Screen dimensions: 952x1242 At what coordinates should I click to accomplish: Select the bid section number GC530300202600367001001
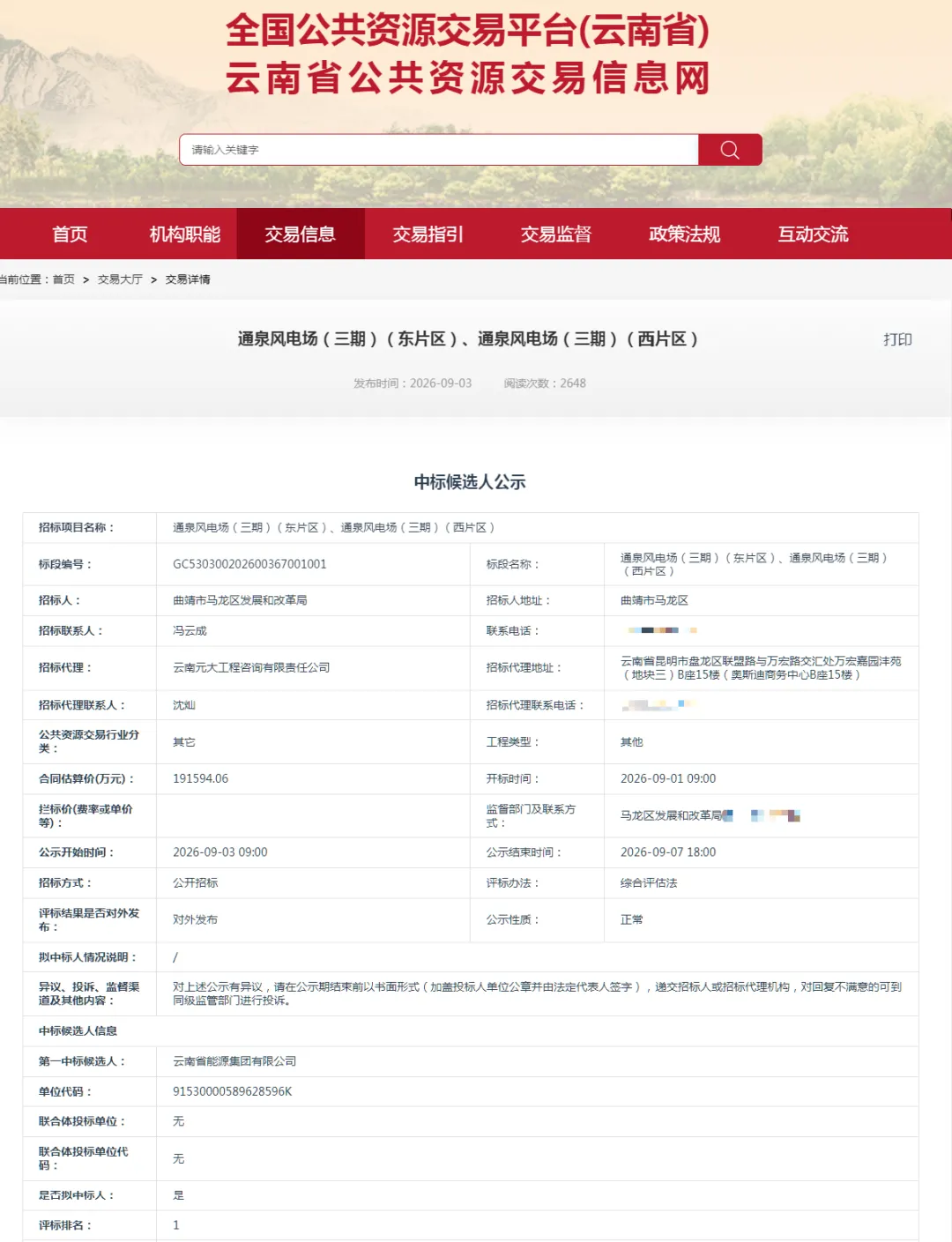coord(249,564)
